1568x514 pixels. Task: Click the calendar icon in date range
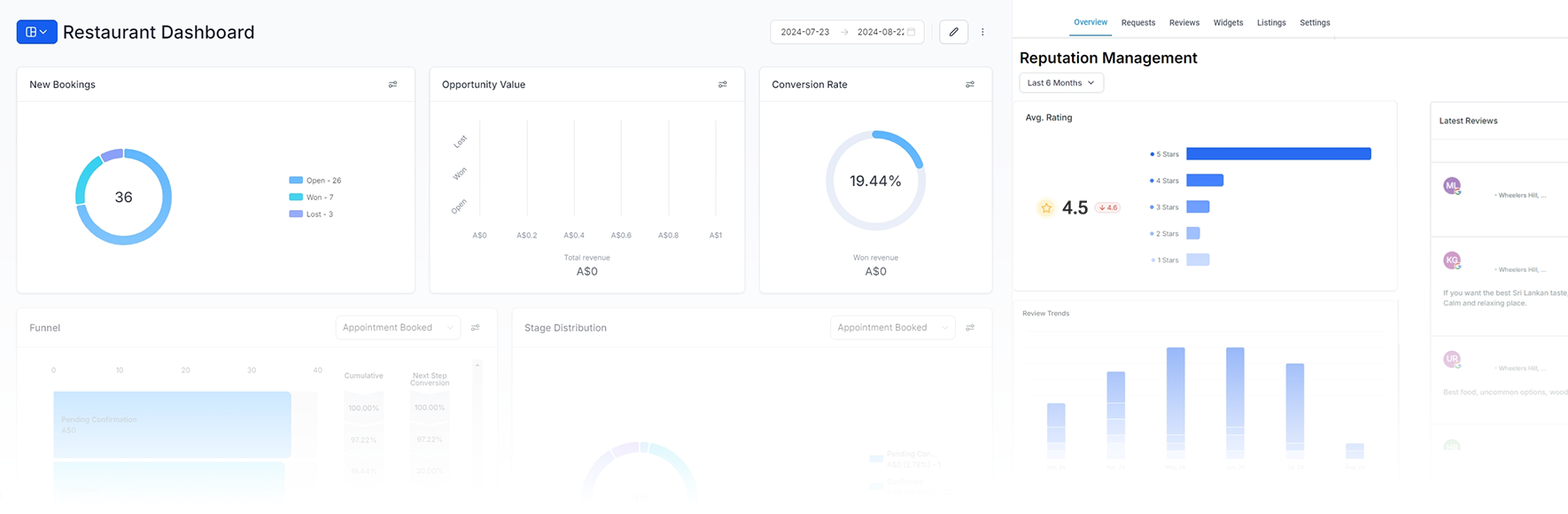(x=912, y=32)
